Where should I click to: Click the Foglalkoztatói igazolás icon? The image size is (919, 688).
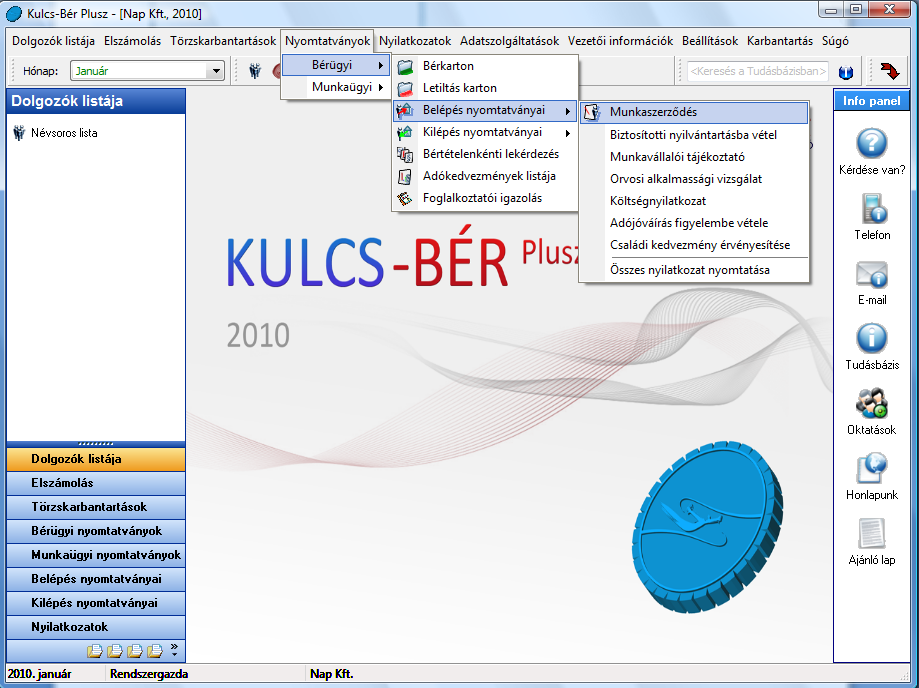405,199
